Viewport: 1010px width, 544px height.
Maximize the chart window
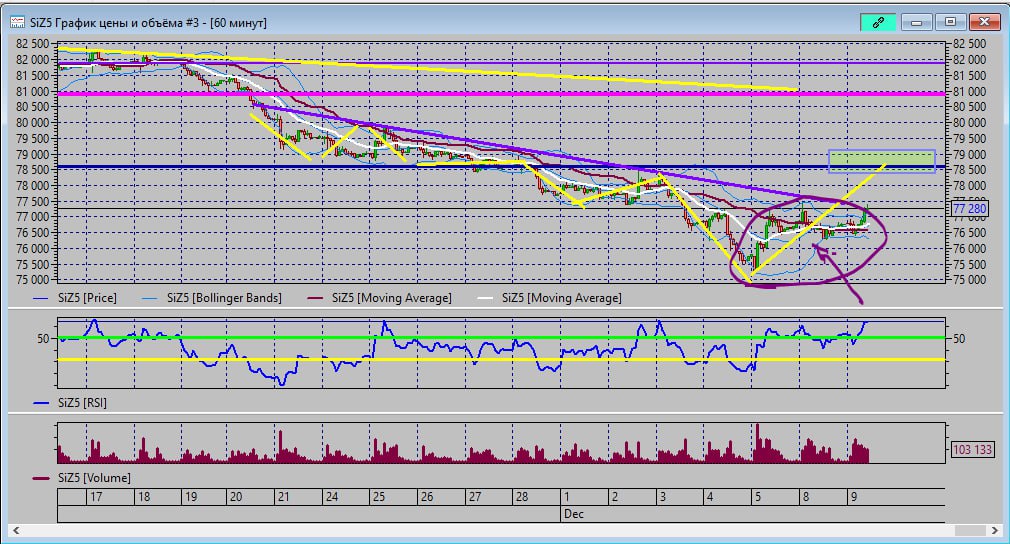(x=950, y=22)
